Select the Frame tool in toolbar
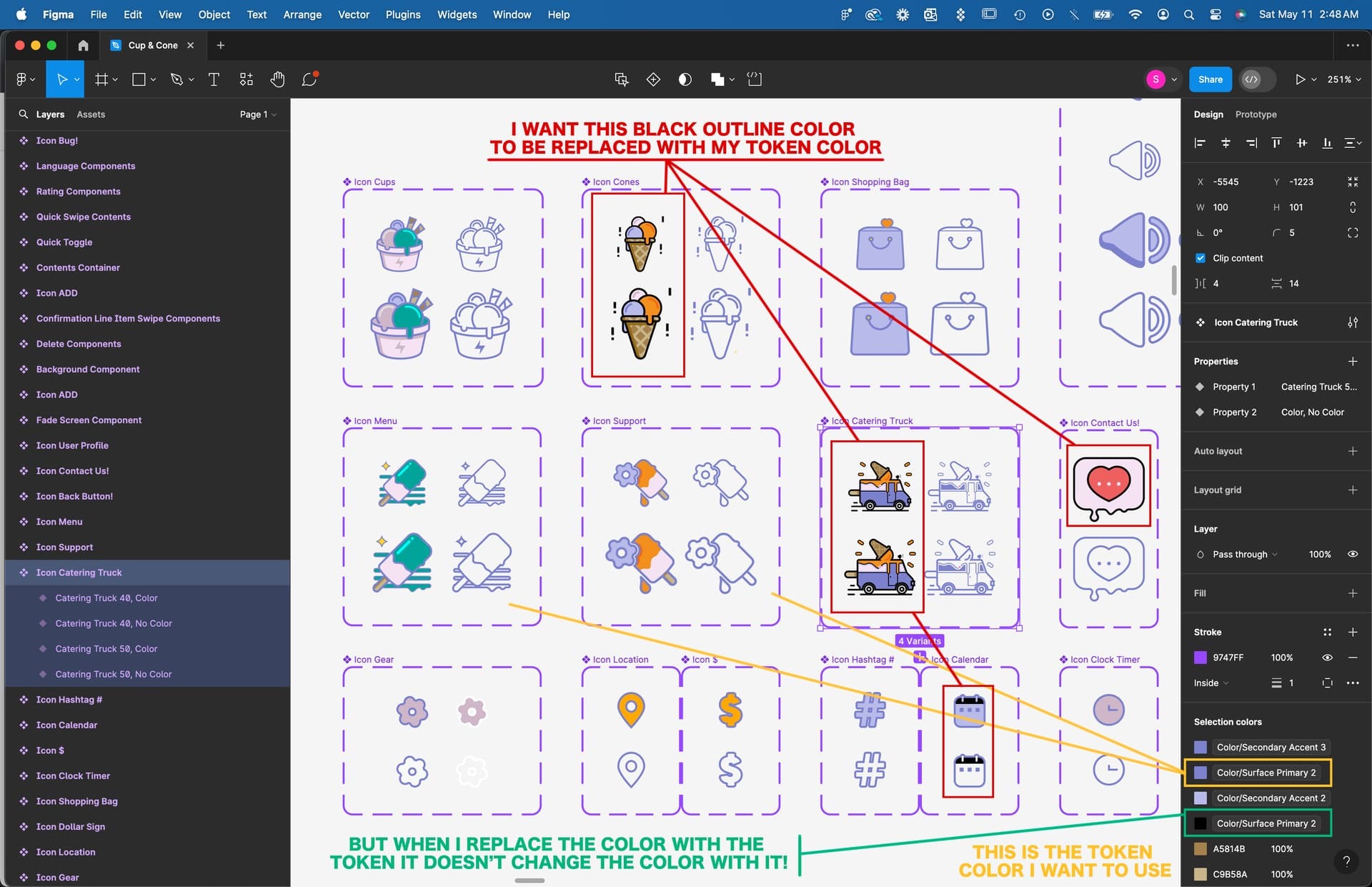 [x=100, y=79]
